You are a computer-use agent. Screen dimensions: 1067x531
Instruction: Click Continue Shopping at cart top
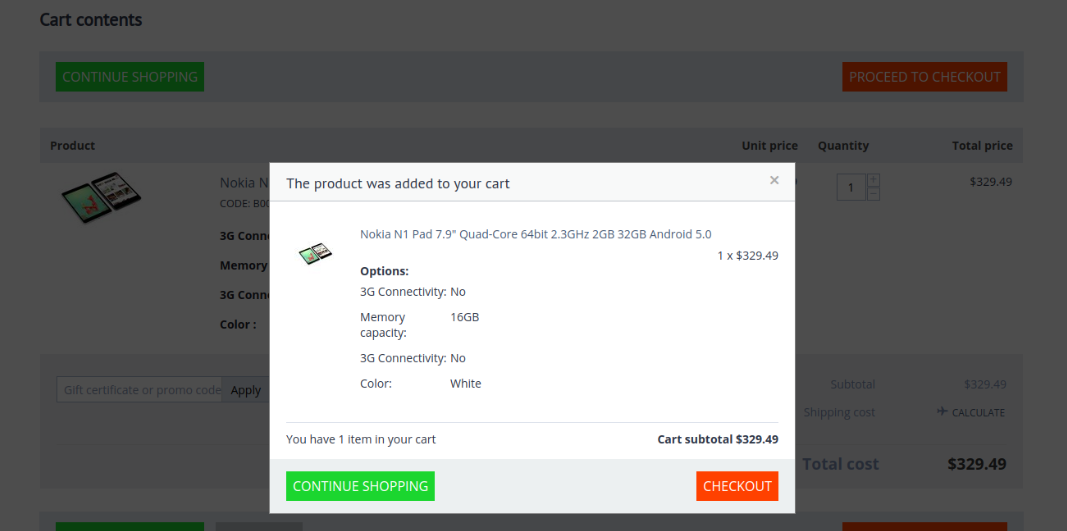click(x=130, y=77)
